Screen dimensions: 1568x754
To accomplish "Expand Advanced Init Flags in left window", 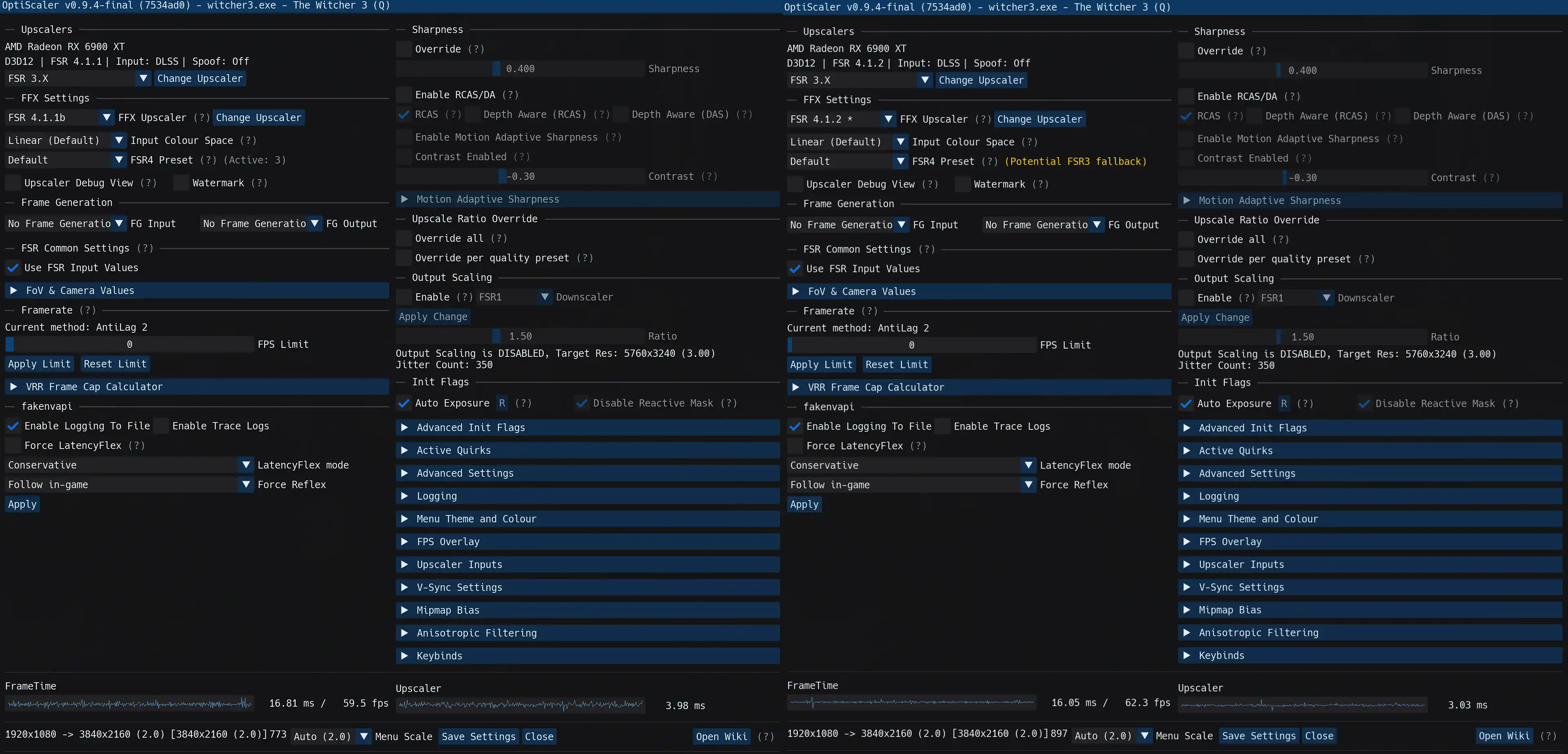I will coord(587,427).
